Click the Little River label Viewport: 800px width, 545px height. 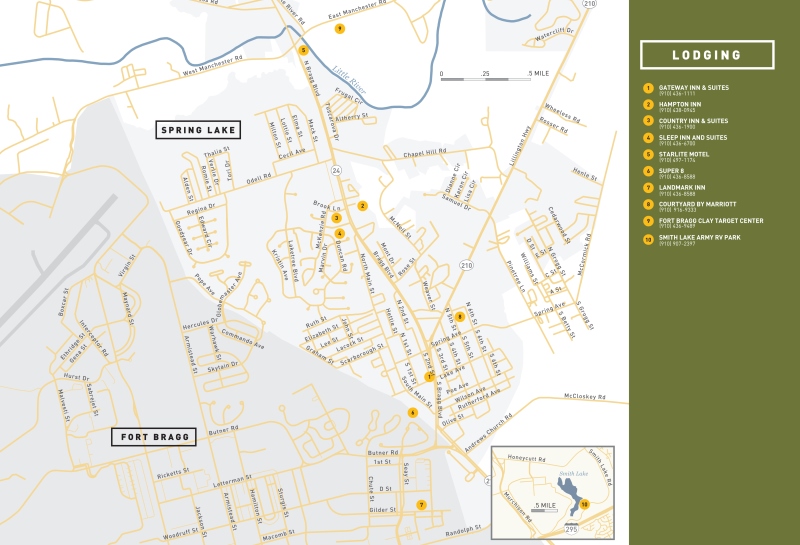click(349, 80)
